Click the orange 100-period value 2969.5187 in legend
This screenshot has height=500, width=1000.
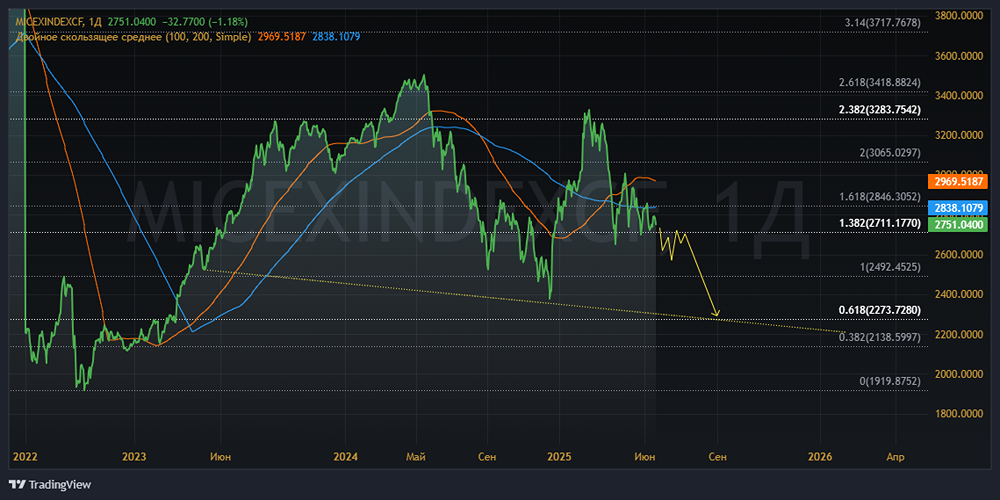click(282, 37)
